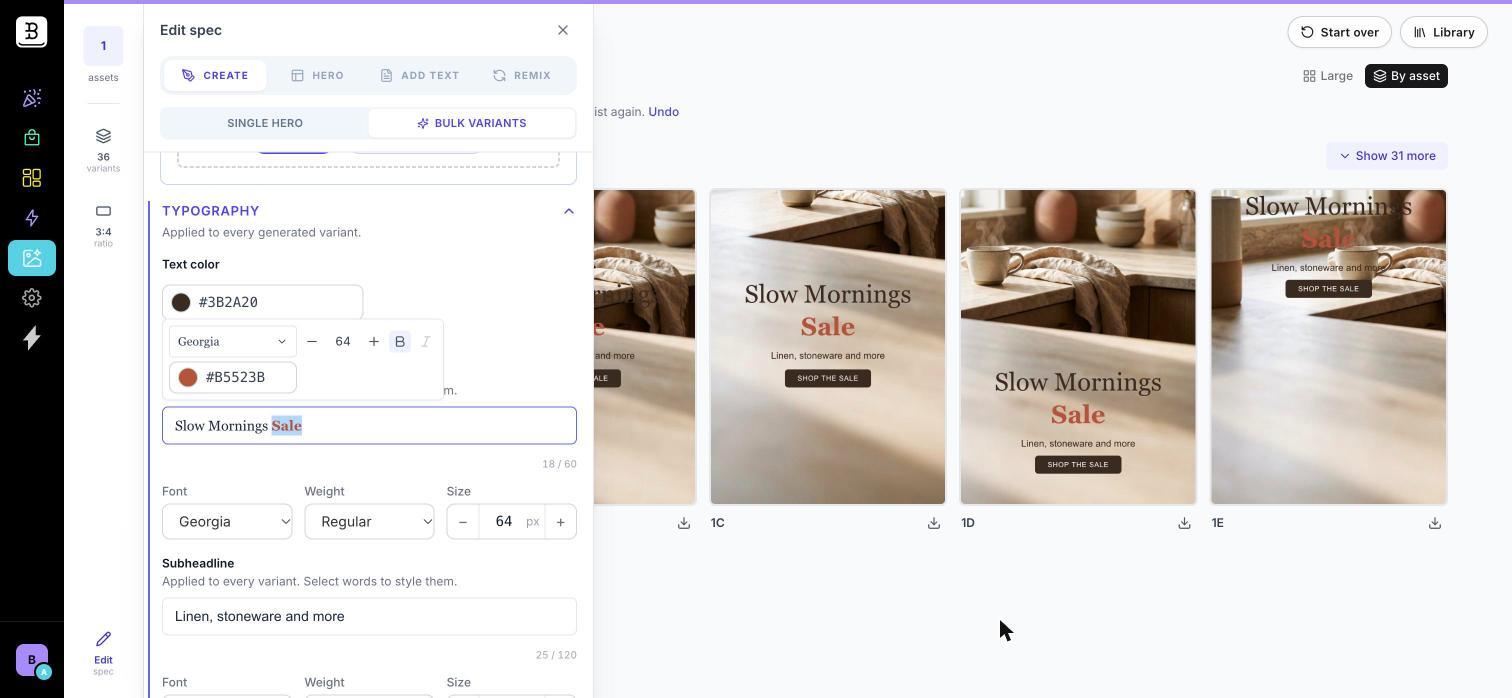Decrease headline Size with minus button

(x=463, y=522)
